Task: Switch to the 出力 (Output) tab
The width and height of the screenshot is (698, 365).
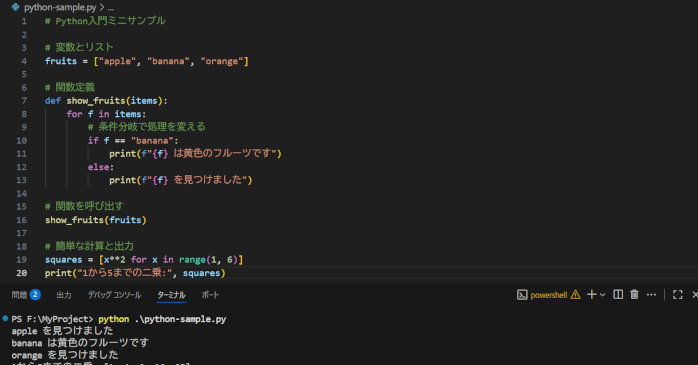Action: [64, 295]
